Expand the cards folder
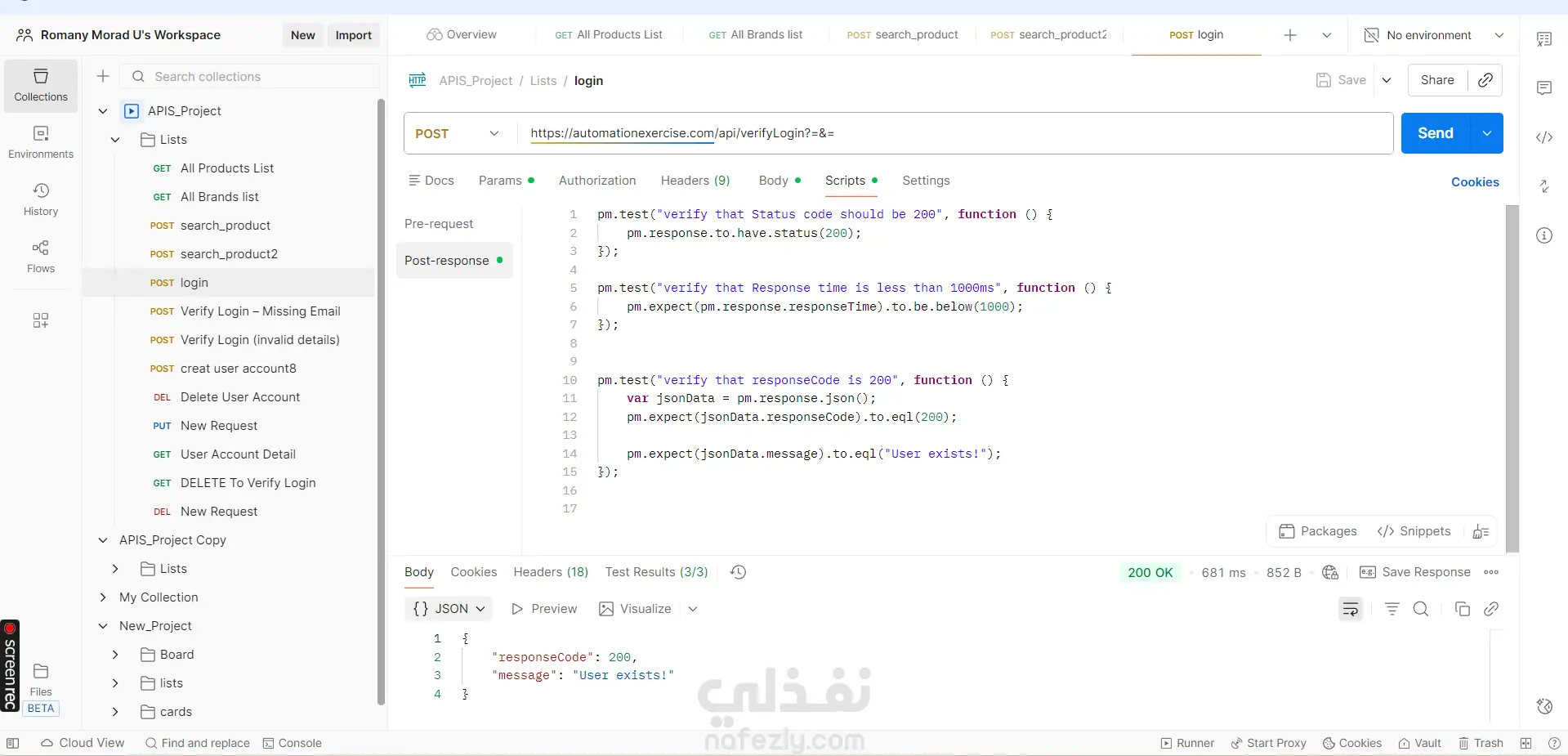This screenshot has width=1568, height=756. click(115, 712)
